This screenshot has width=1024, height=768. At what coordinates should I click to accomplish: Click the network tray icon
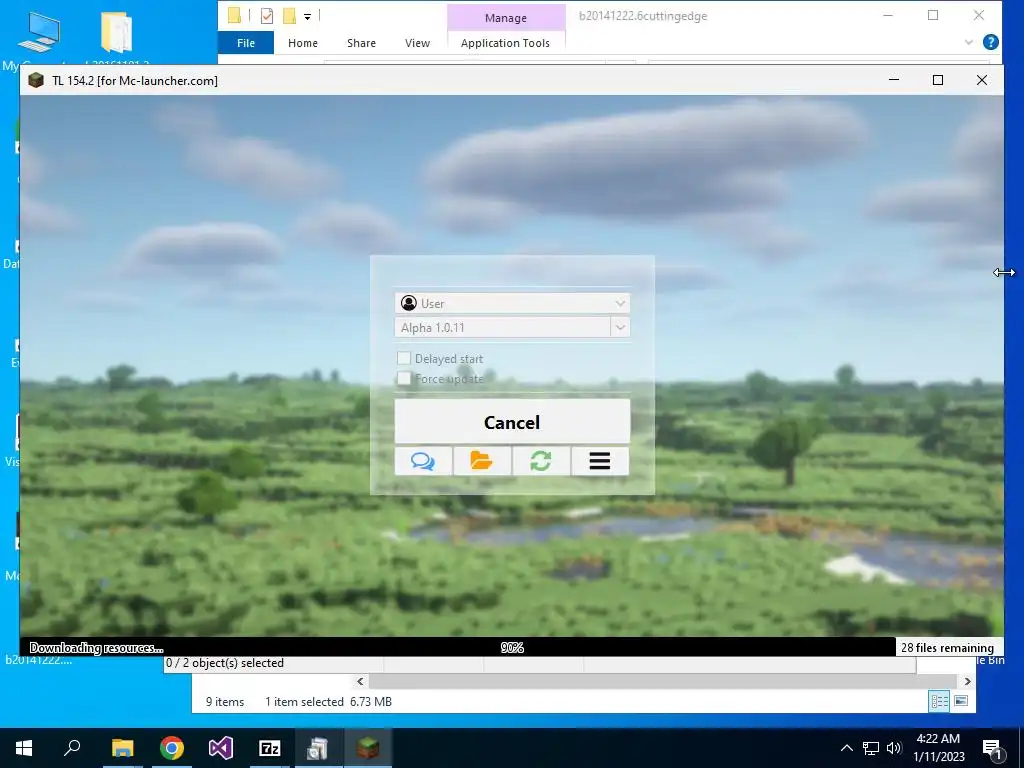click(871, 748)
